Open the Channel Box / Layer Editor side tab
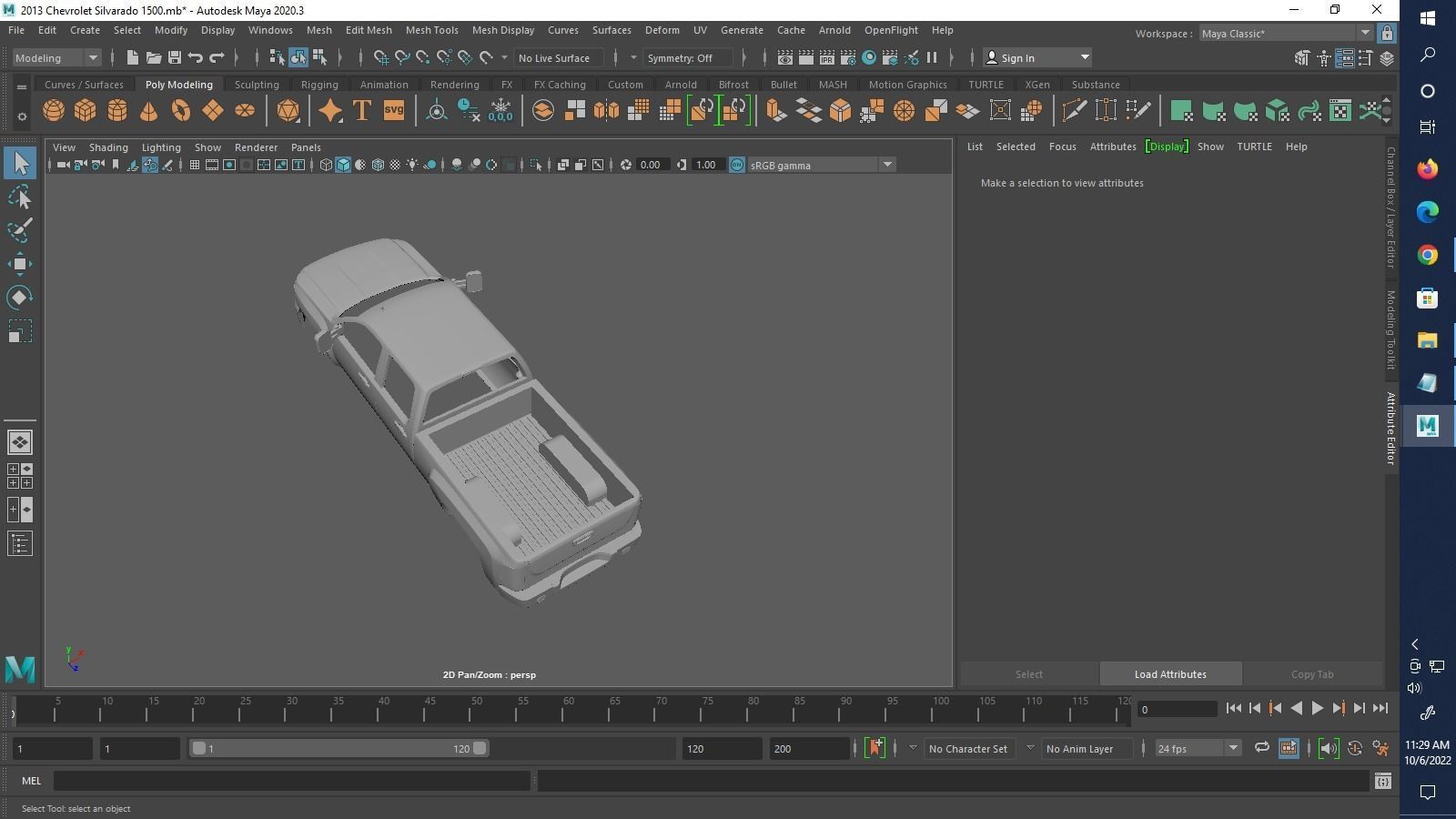Image resolution: width=1456 pixels, height=819 pixels. (x=1390, y=207)
